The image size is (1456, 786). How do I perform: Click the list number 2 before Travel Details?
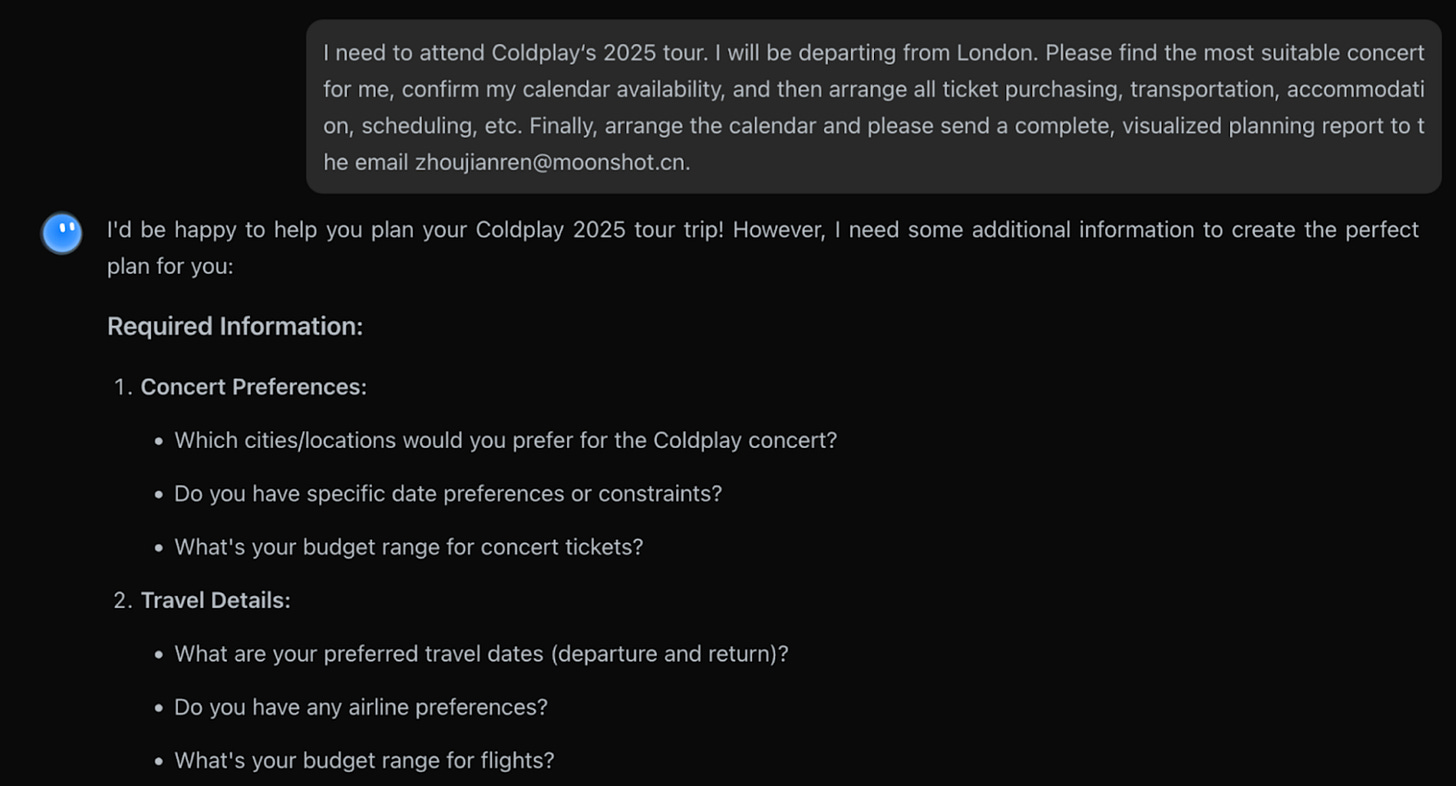click(122, 600)
